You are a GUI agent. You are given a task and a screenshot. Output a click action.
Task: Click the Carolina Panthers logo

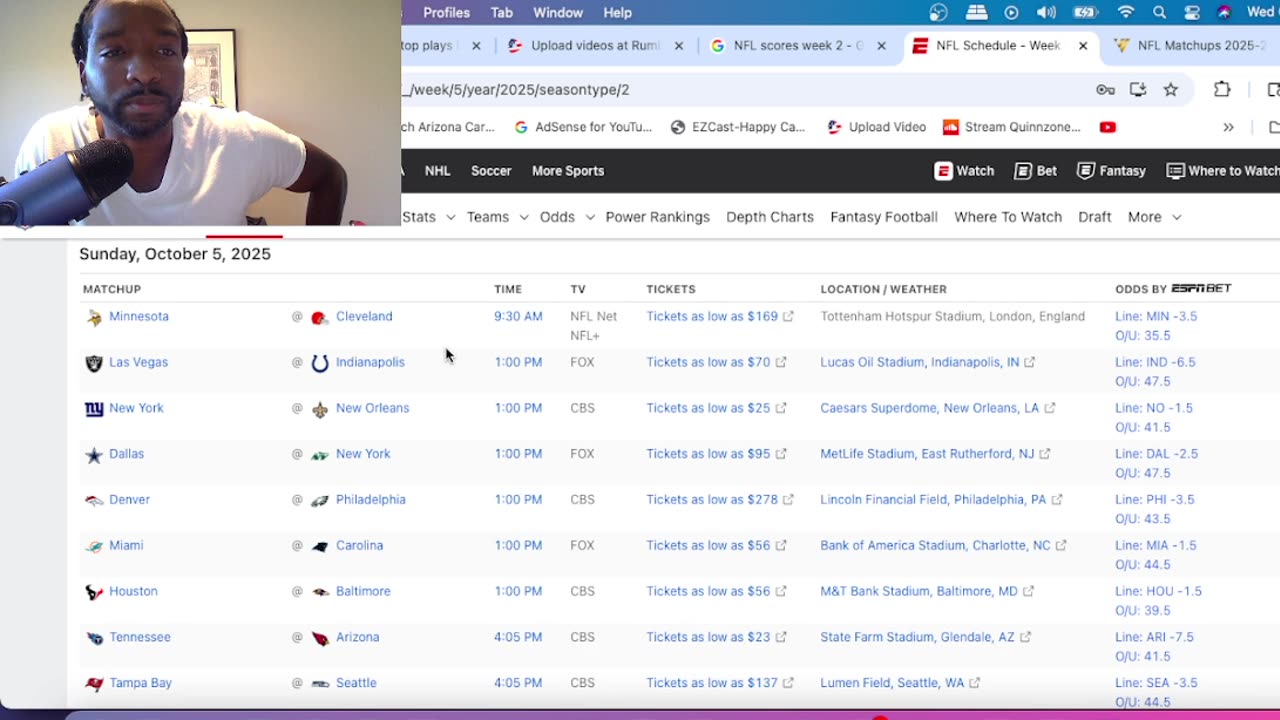320,546
